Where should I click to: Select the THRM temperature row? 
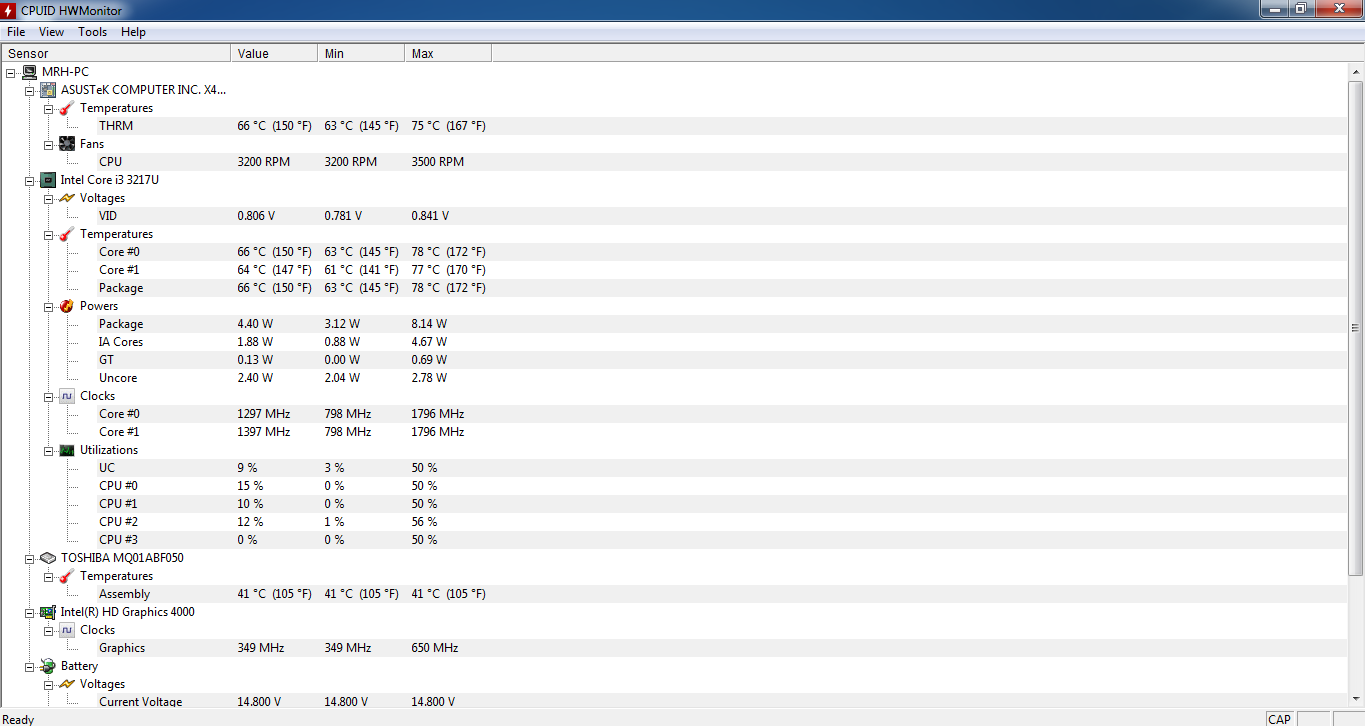point(116,126)
